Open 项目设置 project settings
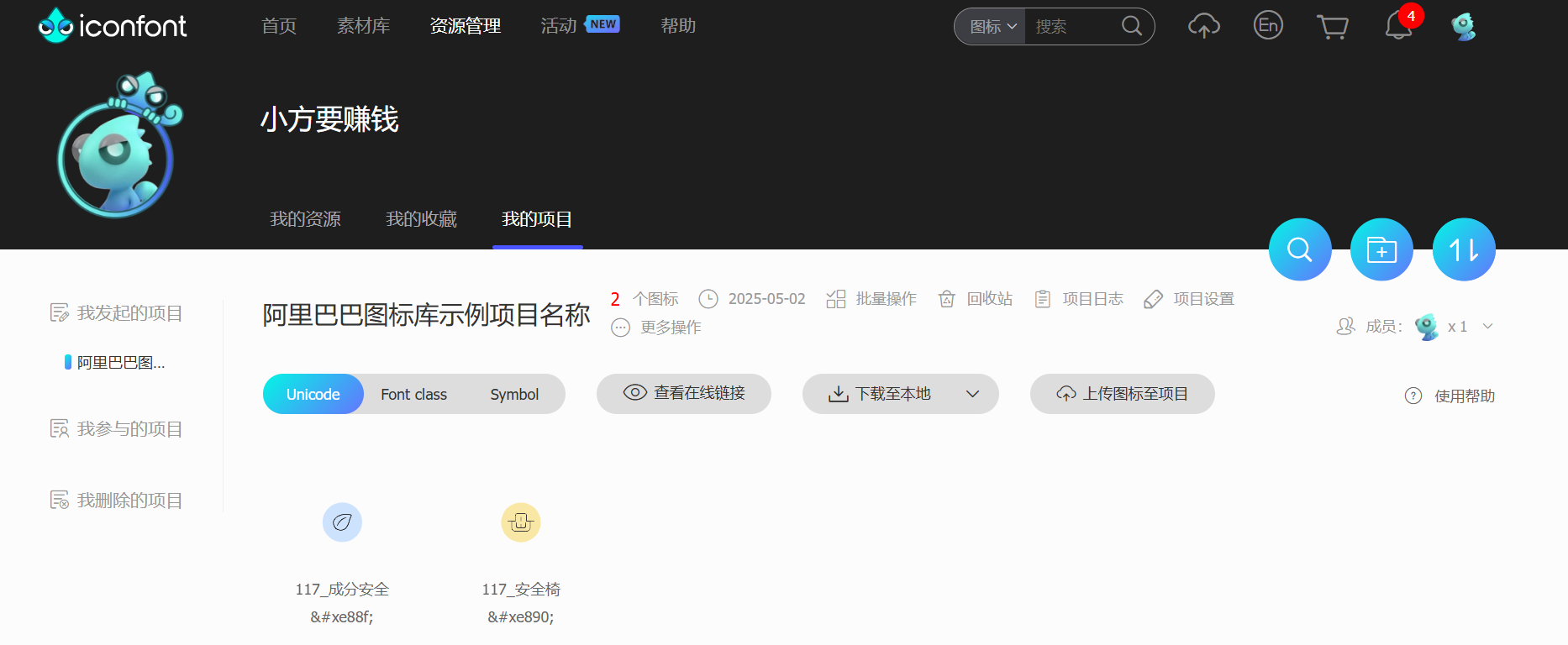Screen dimensions: 1568x645 pyautogui.click(x=1189, y=299)
